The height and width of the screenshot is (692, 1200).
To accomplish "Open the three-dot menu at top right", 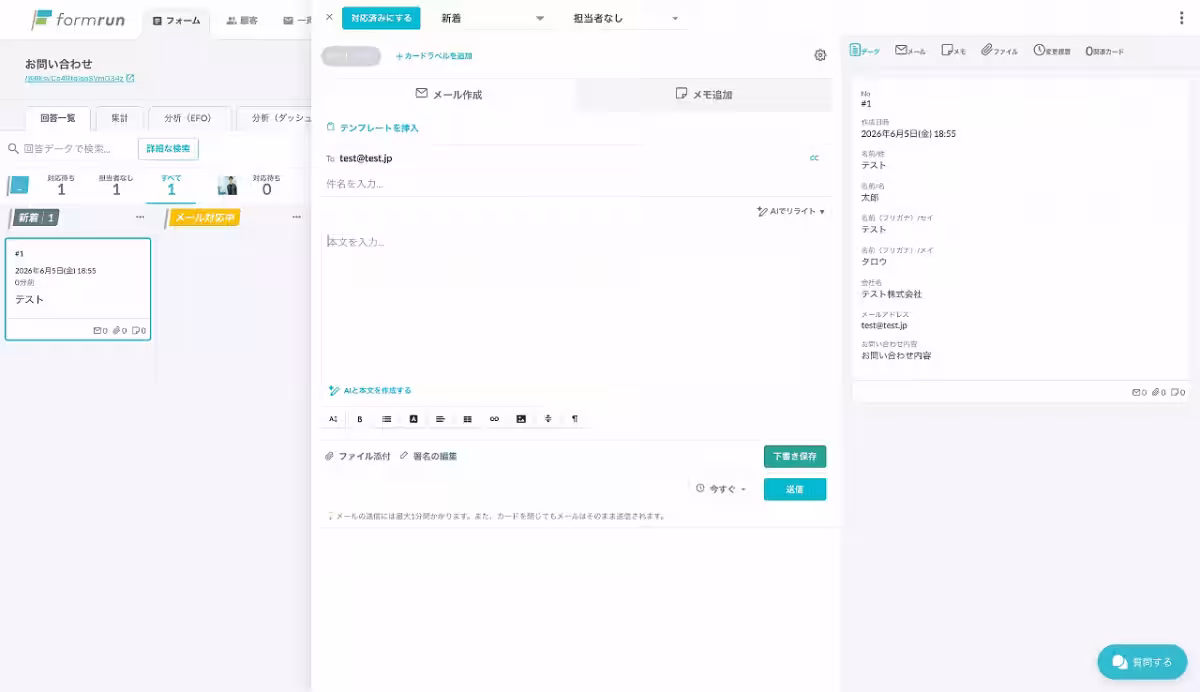I will coord(1182,18).
